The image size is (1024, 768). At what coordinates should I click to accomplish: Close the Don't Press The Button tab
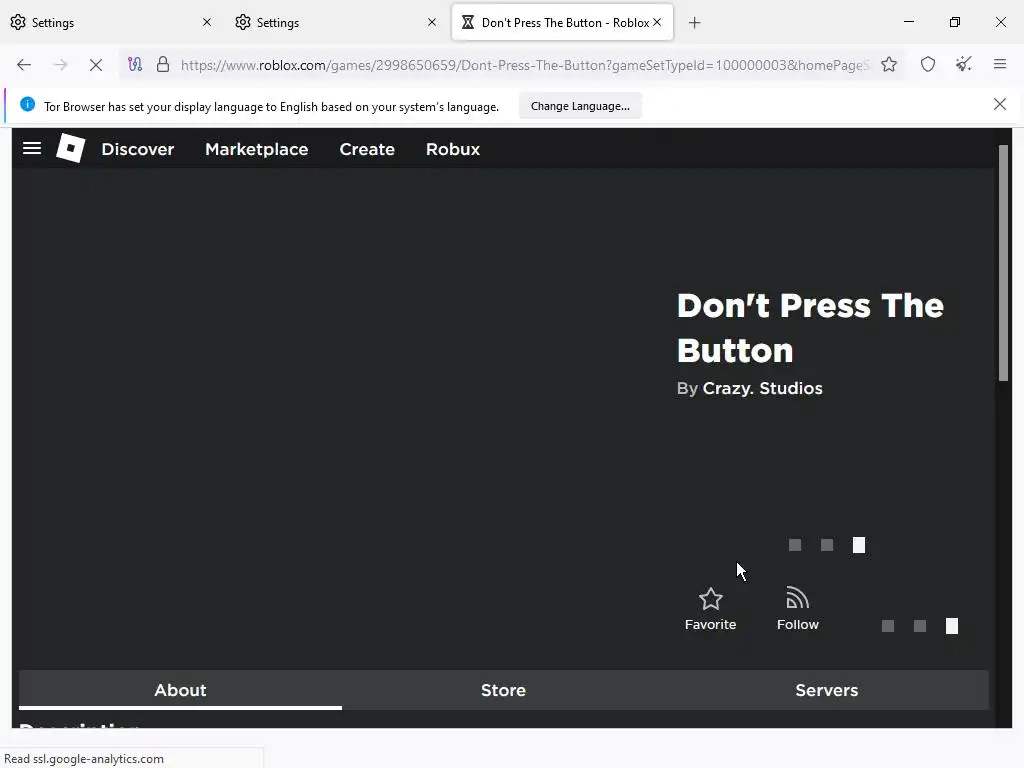[657, 22]
